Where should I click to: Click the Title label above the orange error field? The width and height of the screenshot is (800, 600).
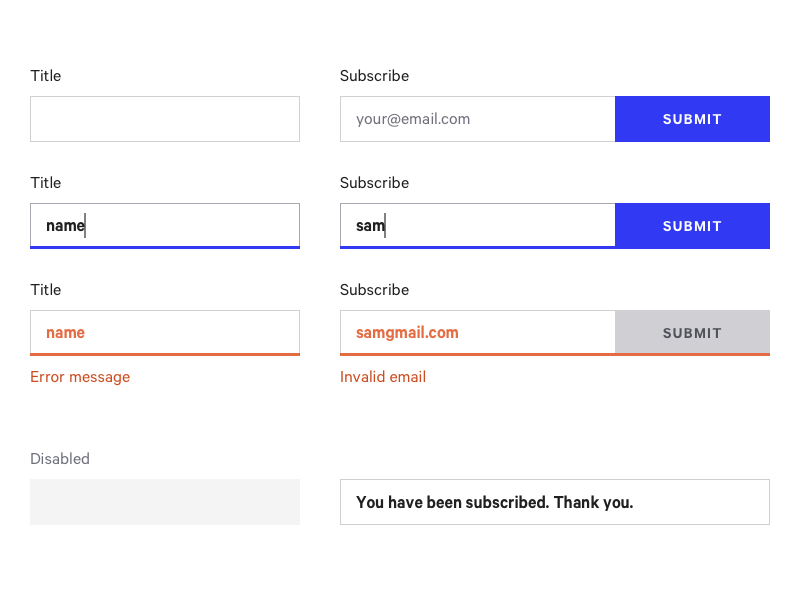coord(46,290)
